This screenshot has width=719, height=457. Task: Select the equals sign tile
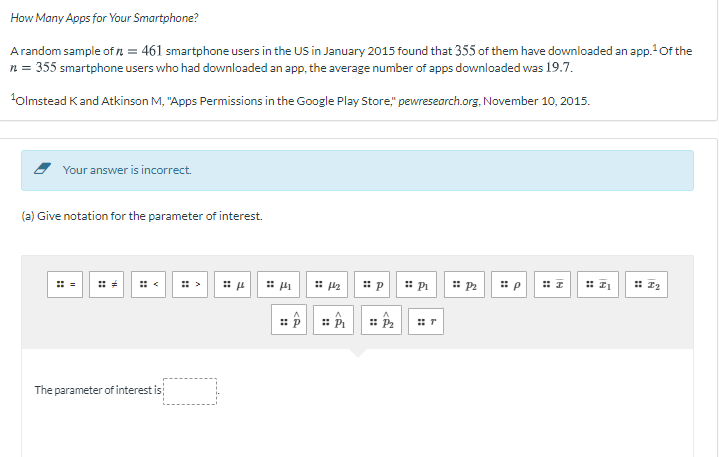[65, 285]
